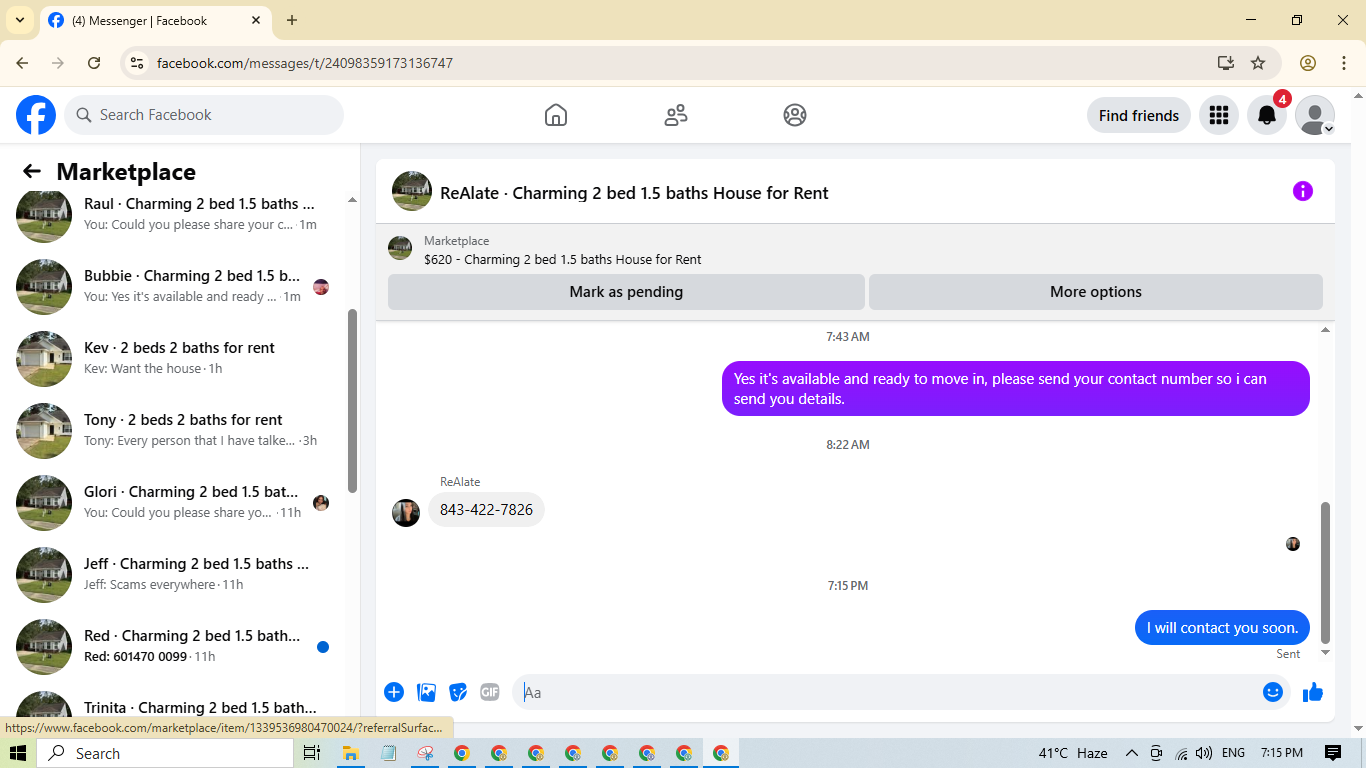Click the Marketplace heading
Image resolution: width=1366 pixels, height=768 pixels.
(126, 171)
